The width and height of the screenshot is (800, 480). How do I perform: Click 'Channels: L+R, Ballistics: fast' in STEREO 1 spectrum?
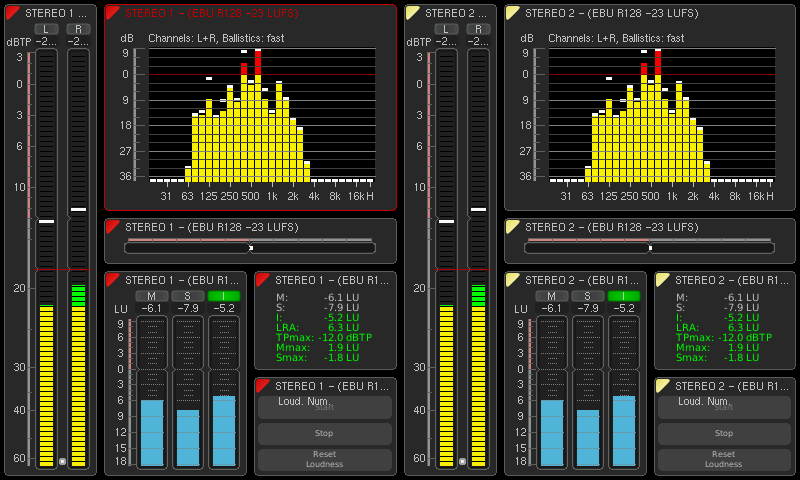[x=216, y=38]
